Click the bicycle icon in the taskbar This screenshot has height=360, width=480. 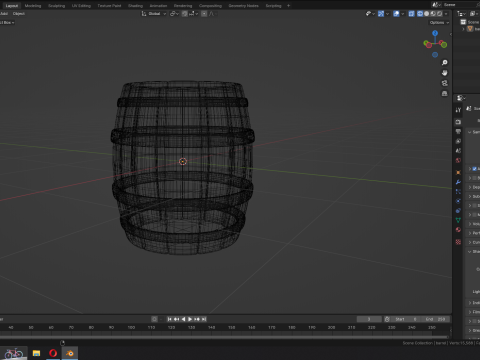(x=14, y=353)
